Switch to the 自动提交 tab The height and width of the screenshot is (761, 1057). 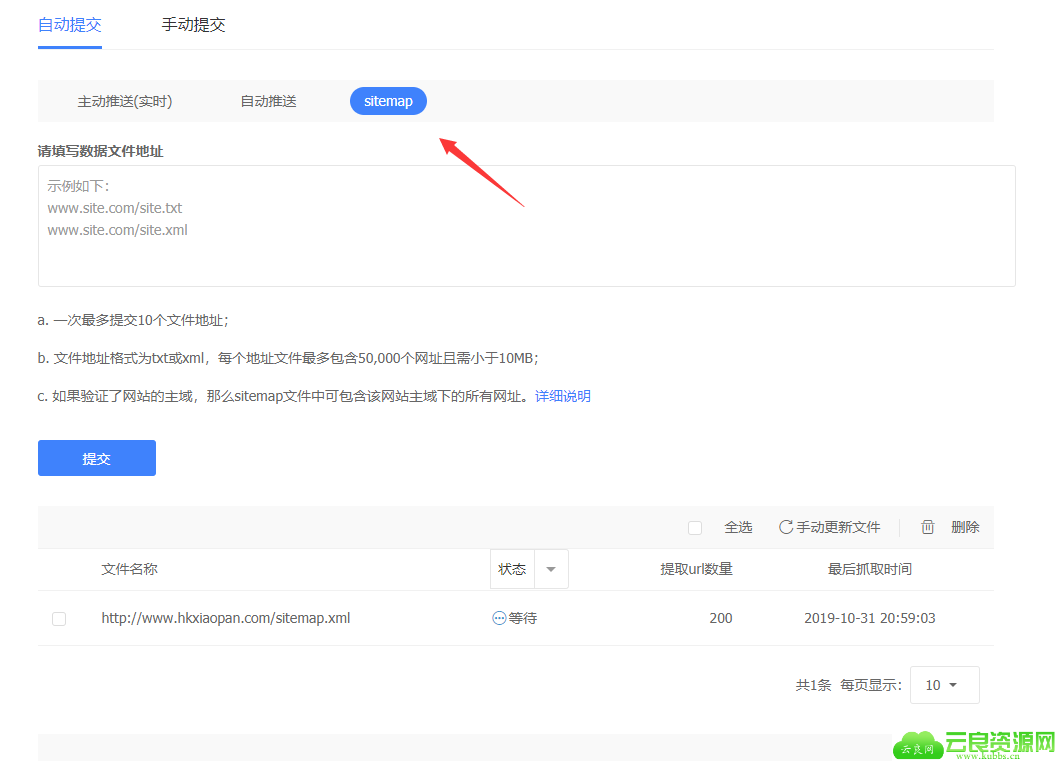click(x=69, y=25)
